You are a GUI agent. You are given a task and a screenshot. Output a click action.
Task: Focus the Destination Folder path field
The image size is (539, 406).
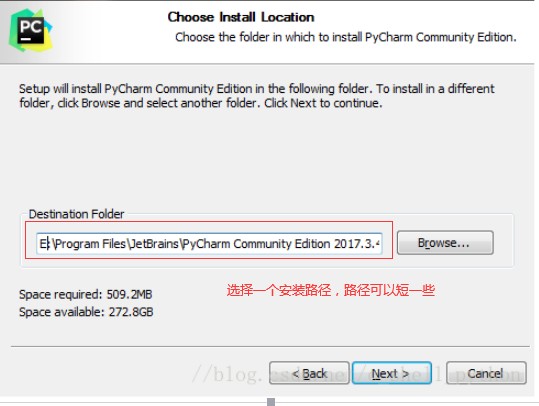coord(209,243)
